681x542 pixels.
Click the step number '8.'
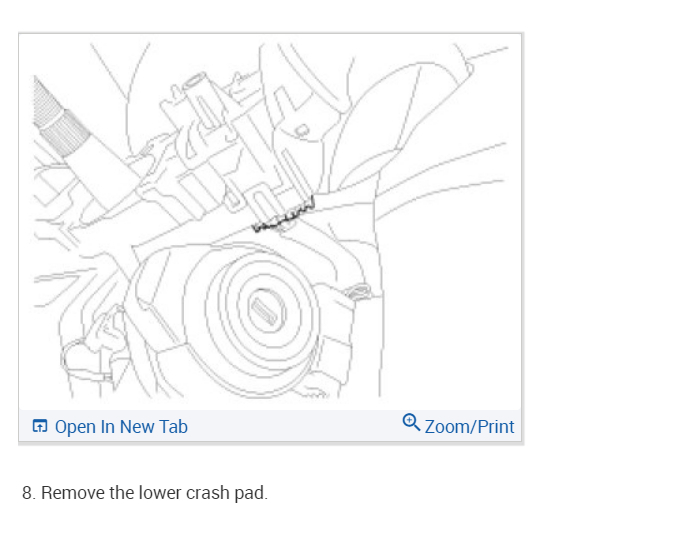click(x=29, y=493)
